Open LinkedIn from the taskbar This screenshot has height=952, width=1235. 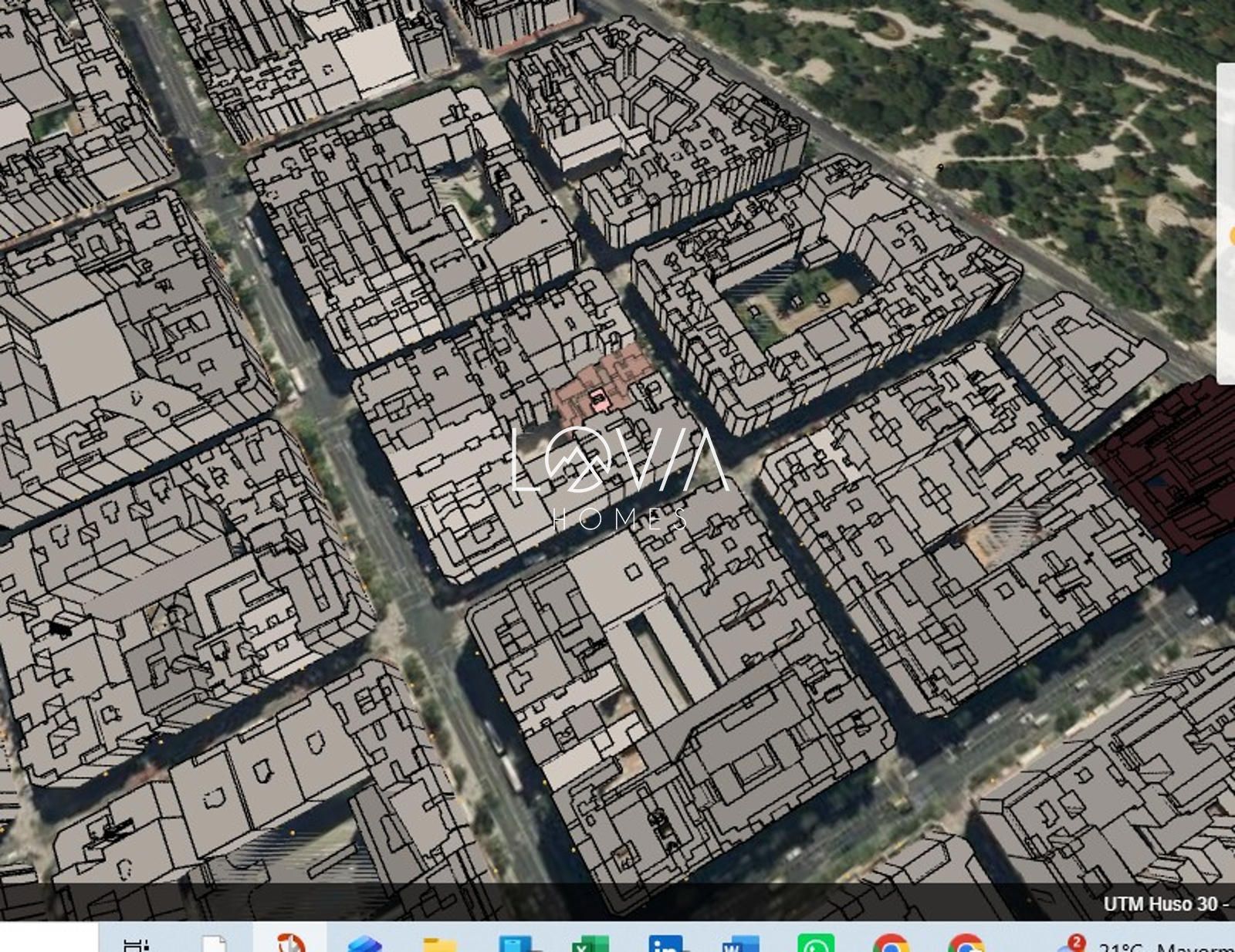point(665,944)
